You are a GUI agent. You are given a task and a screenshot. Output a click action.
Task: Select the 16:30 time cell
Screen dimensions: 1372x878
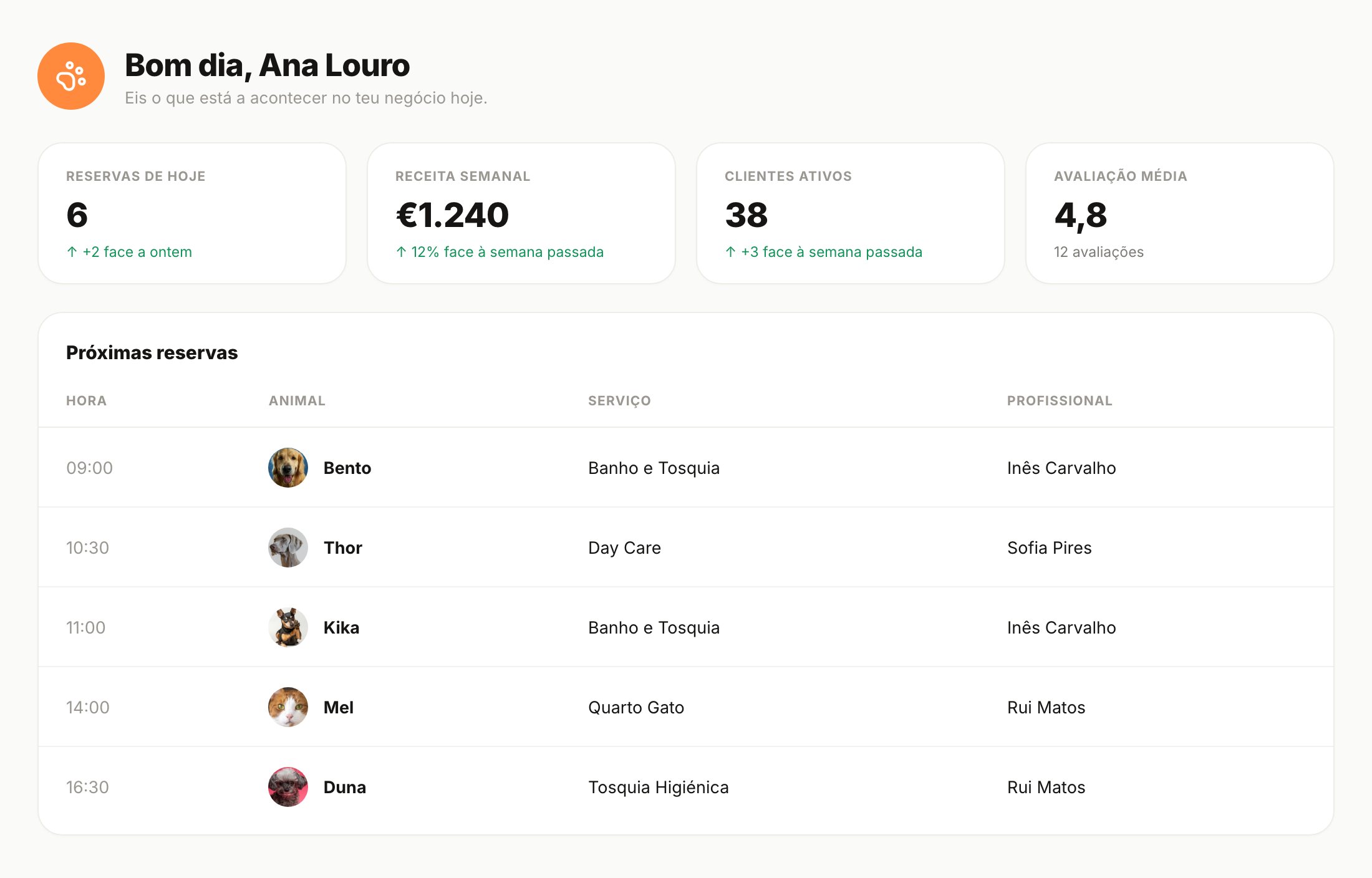click(x=88, y=788)
